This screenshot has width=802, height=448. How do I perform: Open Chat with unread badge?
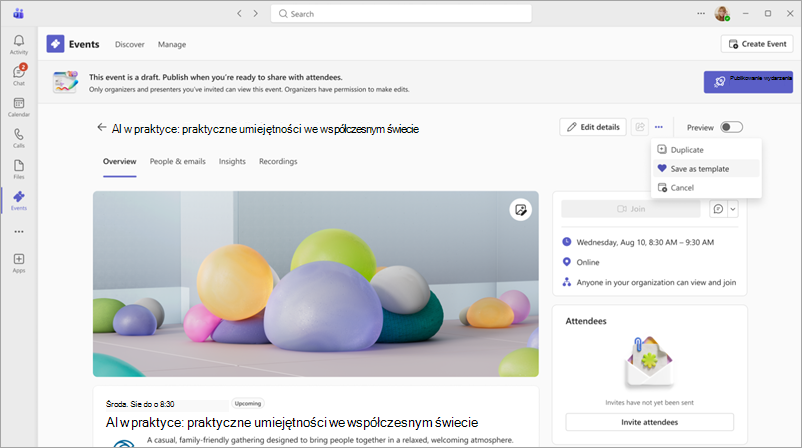[19, 75]
